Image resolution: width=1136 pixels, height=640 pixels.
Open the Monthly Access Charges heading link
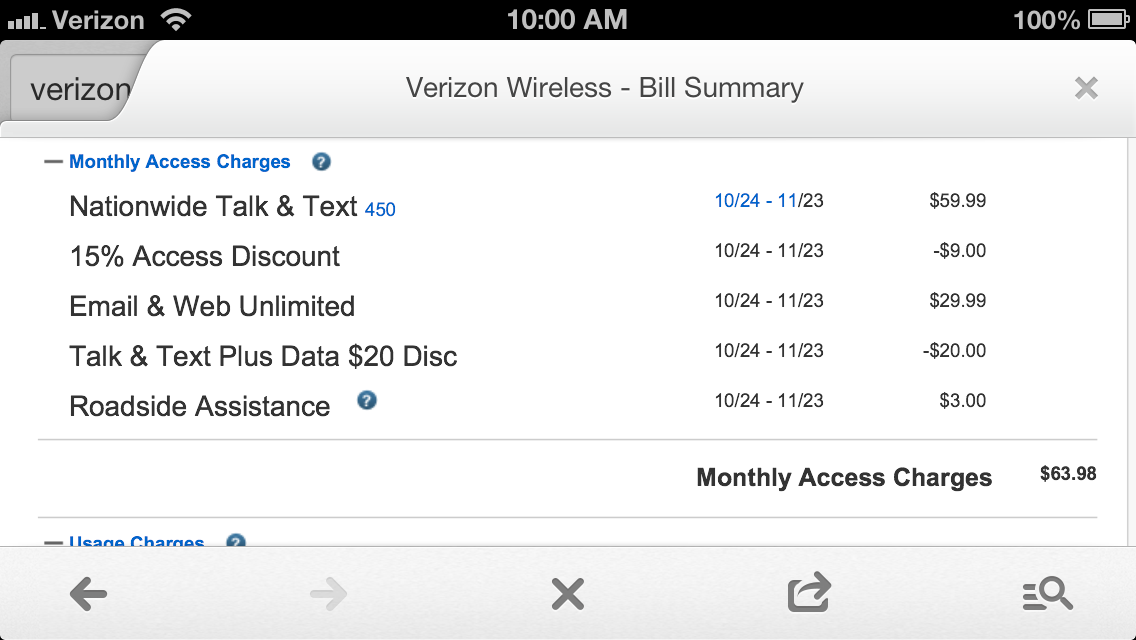180,162
